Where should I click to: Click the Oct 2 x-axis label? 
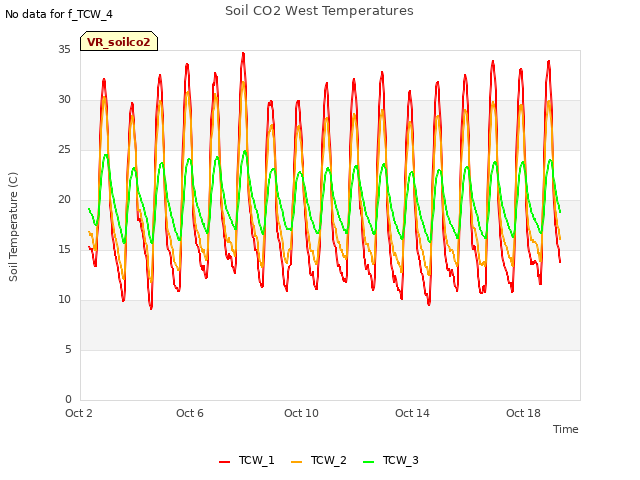tap(79, 413)
